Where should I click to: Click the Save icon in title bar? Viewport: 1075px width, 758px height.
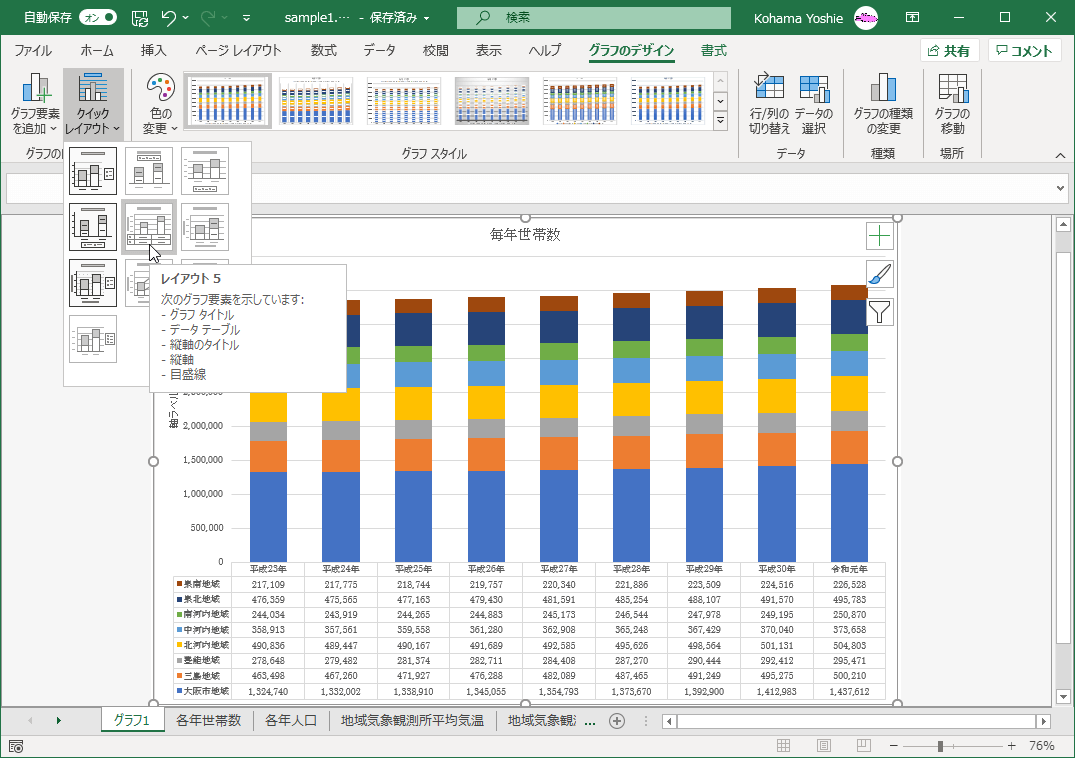(x=141, y=18)
